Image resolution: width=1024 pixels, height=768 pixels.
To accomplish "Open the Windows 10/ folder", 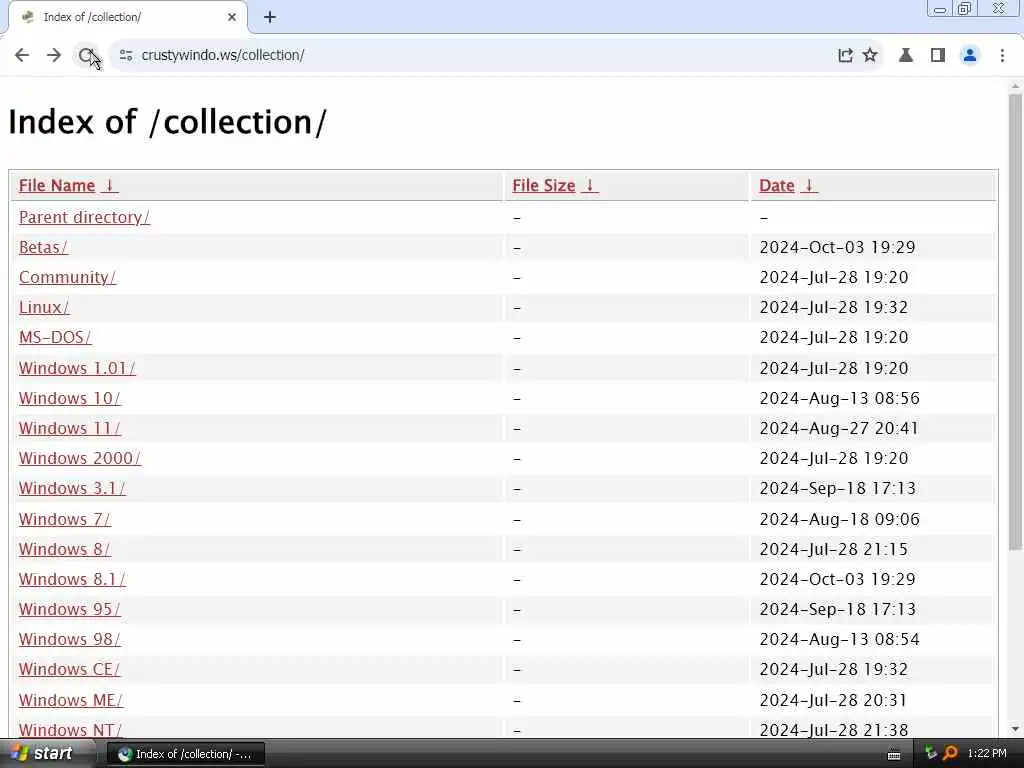I will (x=70, y=398).
